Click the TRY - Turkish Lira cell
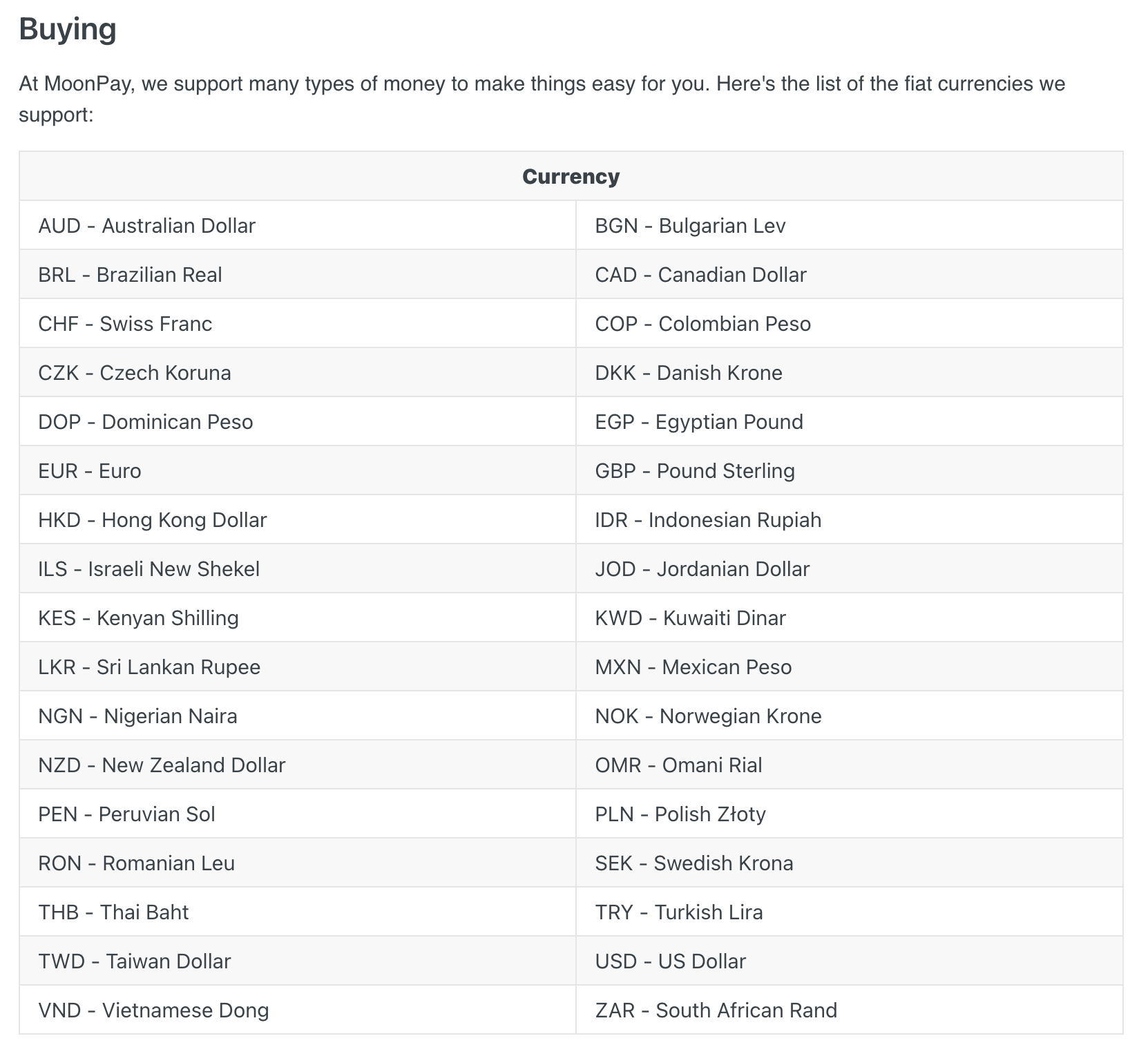 click(850, 912)
